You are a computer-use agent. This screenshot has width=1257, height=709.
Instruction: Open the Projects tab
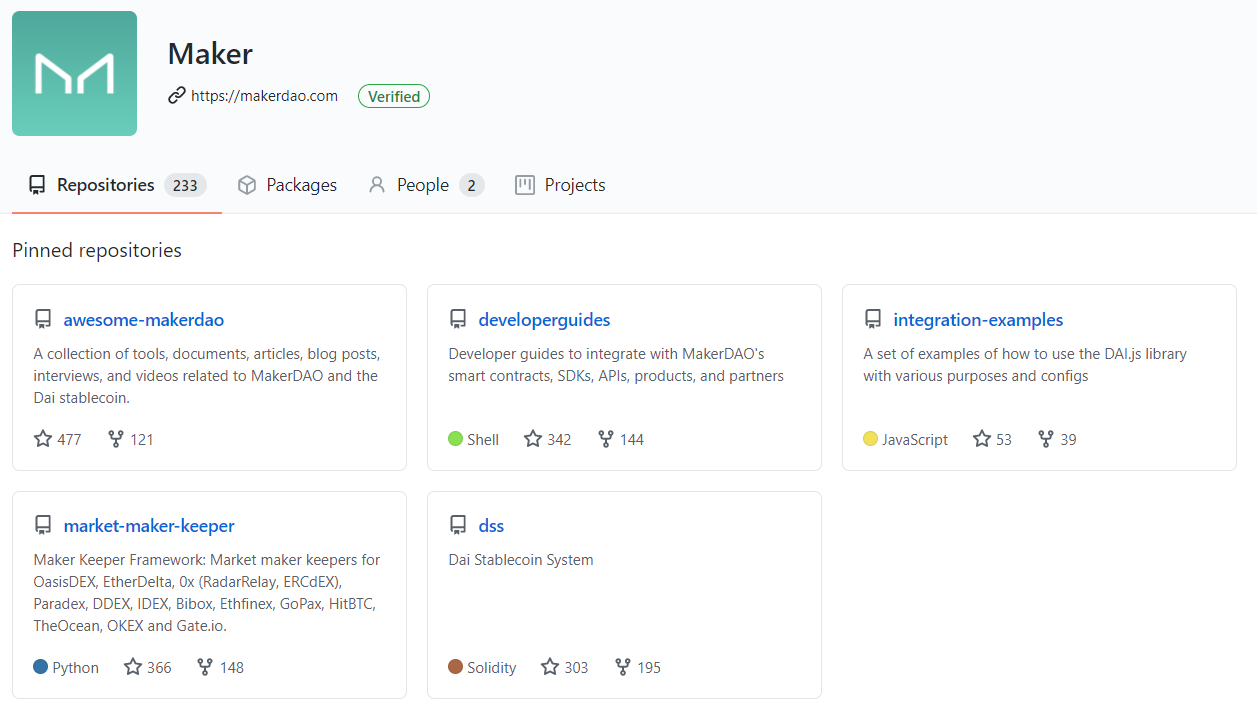click(x=560, y=185)
